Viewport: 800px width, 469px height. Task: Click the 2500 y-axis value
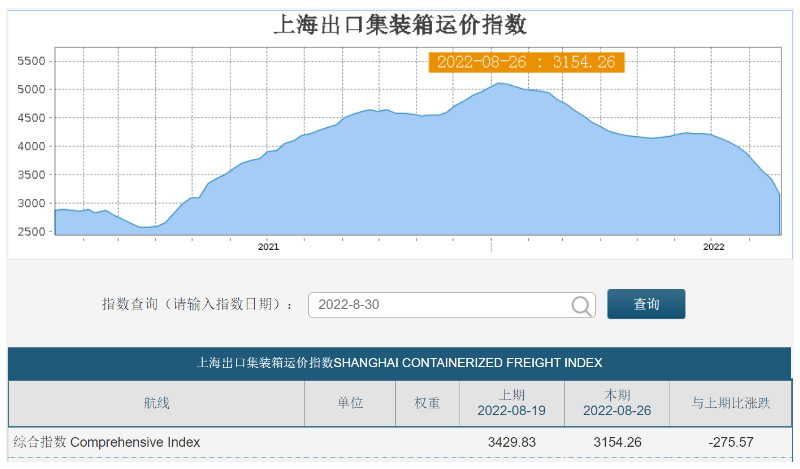coord(31,232)
